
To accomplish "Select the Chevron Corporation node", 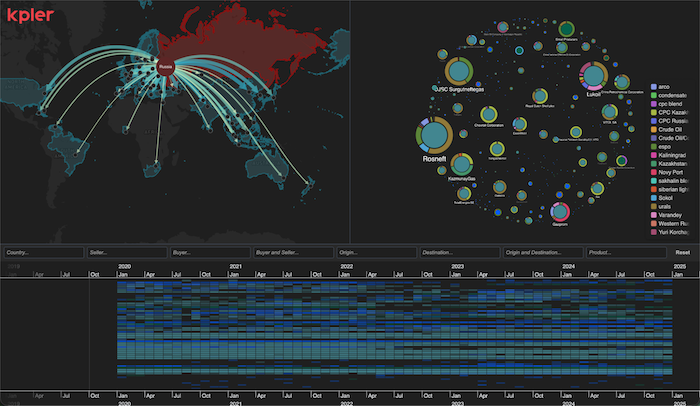I will (x=488, y=114).
